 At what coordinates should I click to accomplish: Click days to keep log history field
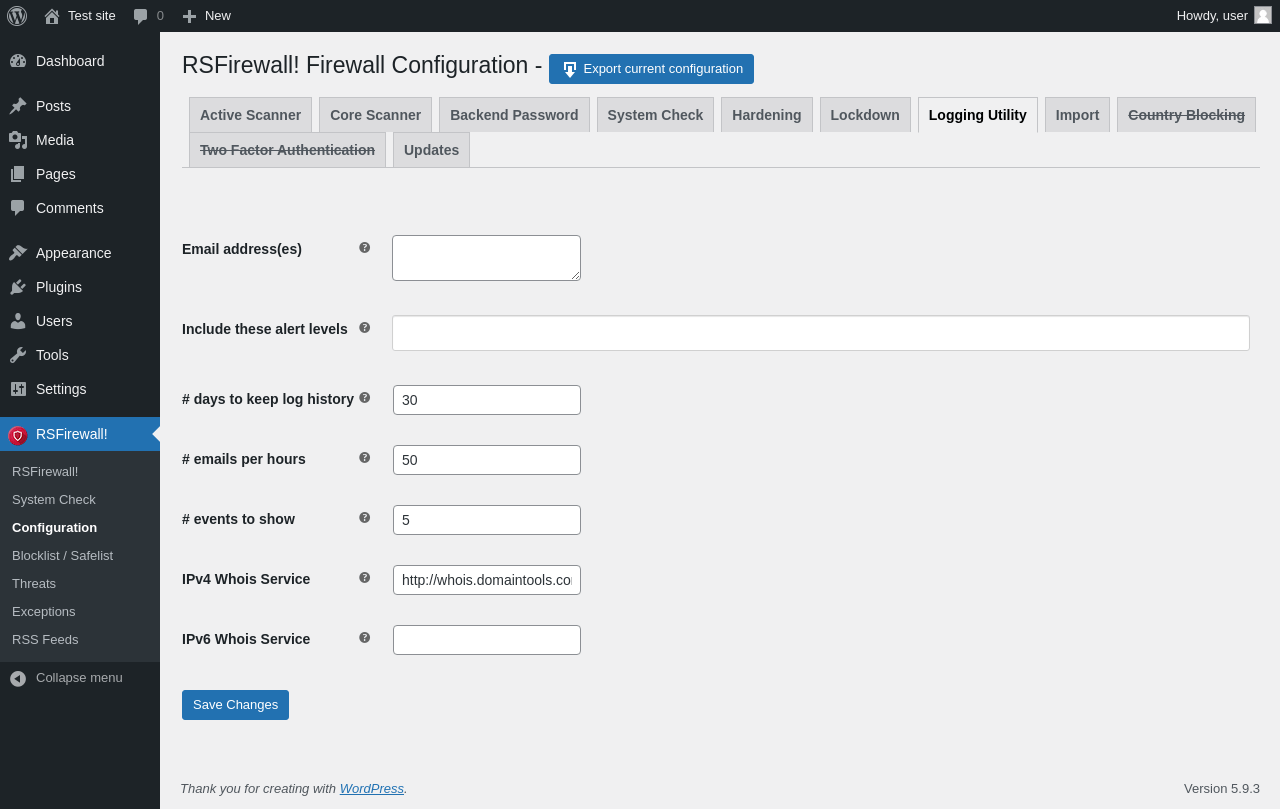(x=487, y=400)
